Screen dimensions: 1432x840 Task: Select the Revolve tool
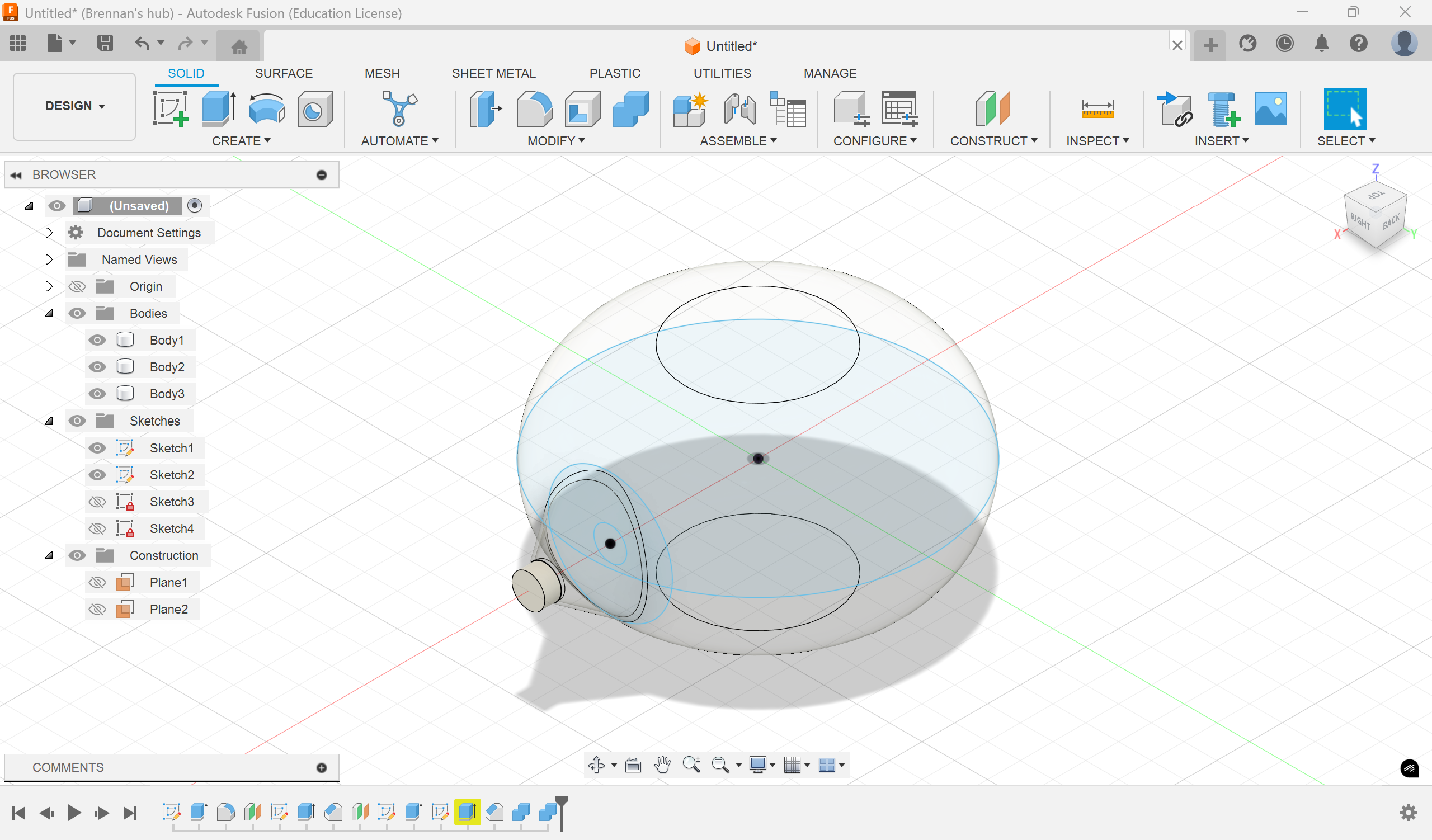click(x=266, y=108)
